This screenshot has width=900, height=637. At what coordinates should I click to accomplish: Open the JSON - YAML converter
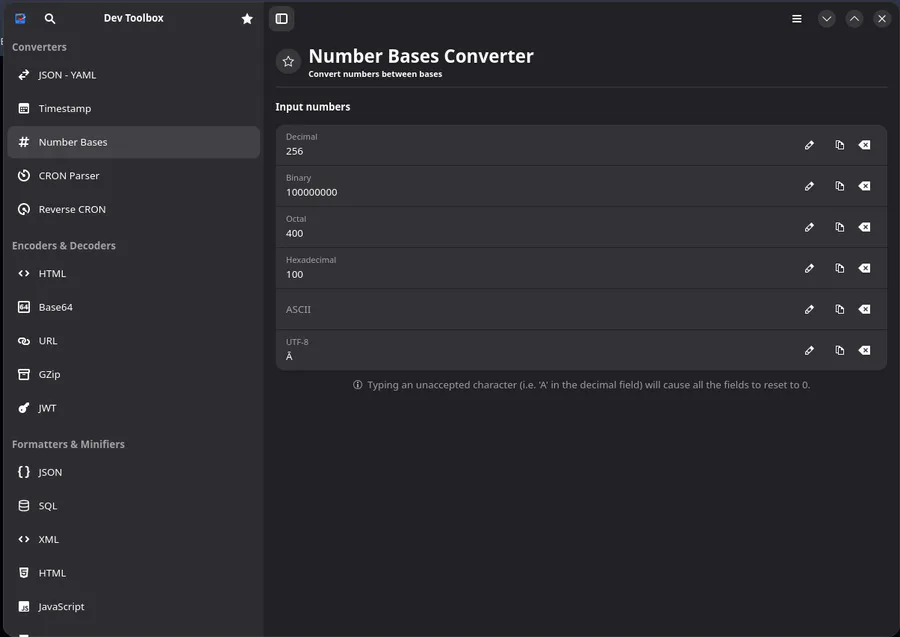(67, 75)
